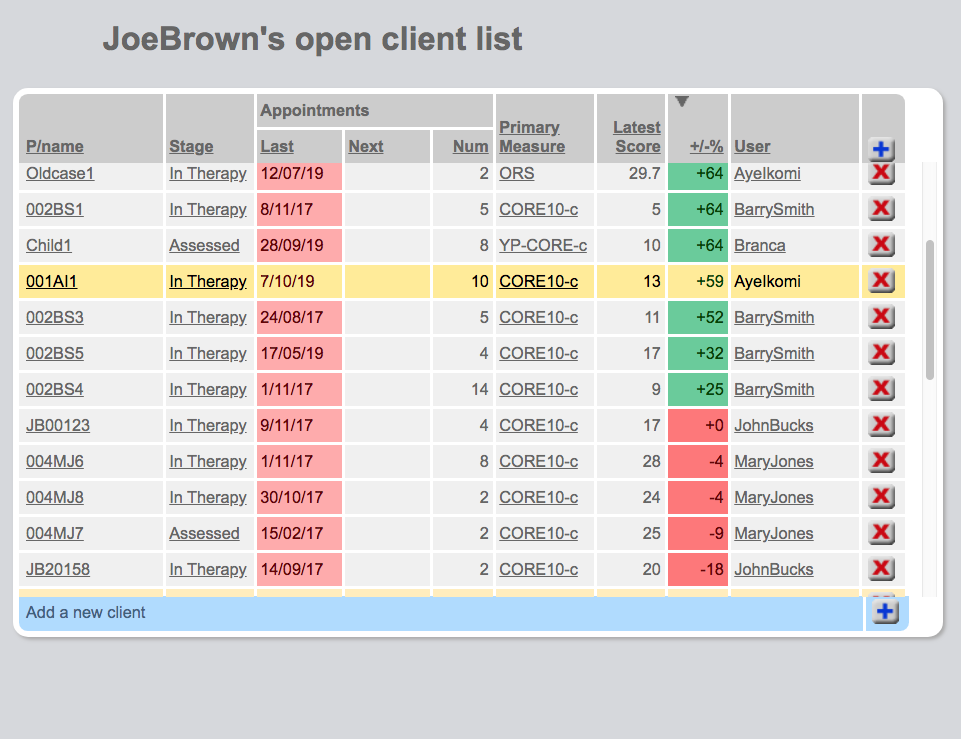The height and width of the screenshot is (739, 961).
Task: Remove client 002BS1 using red X
Action: pos(881,209)
